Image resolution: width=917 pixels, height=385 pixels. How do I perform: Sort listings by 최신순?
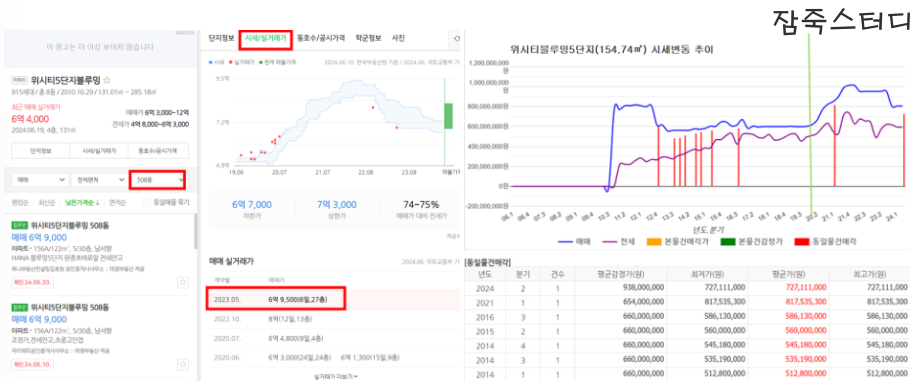coord(47,202)
